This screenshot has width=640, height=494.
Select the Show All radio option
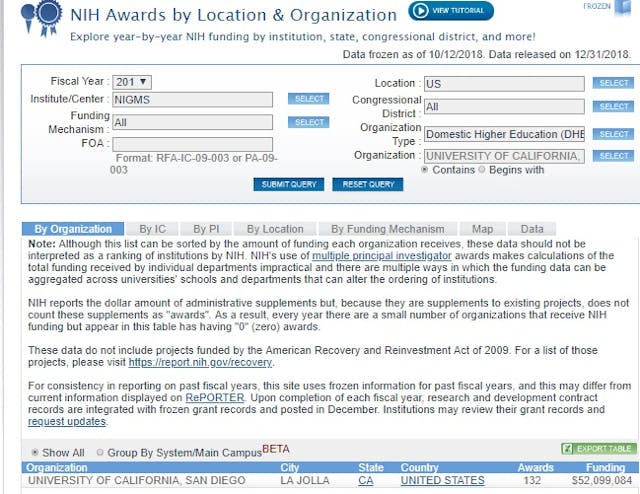click(35, 452)
